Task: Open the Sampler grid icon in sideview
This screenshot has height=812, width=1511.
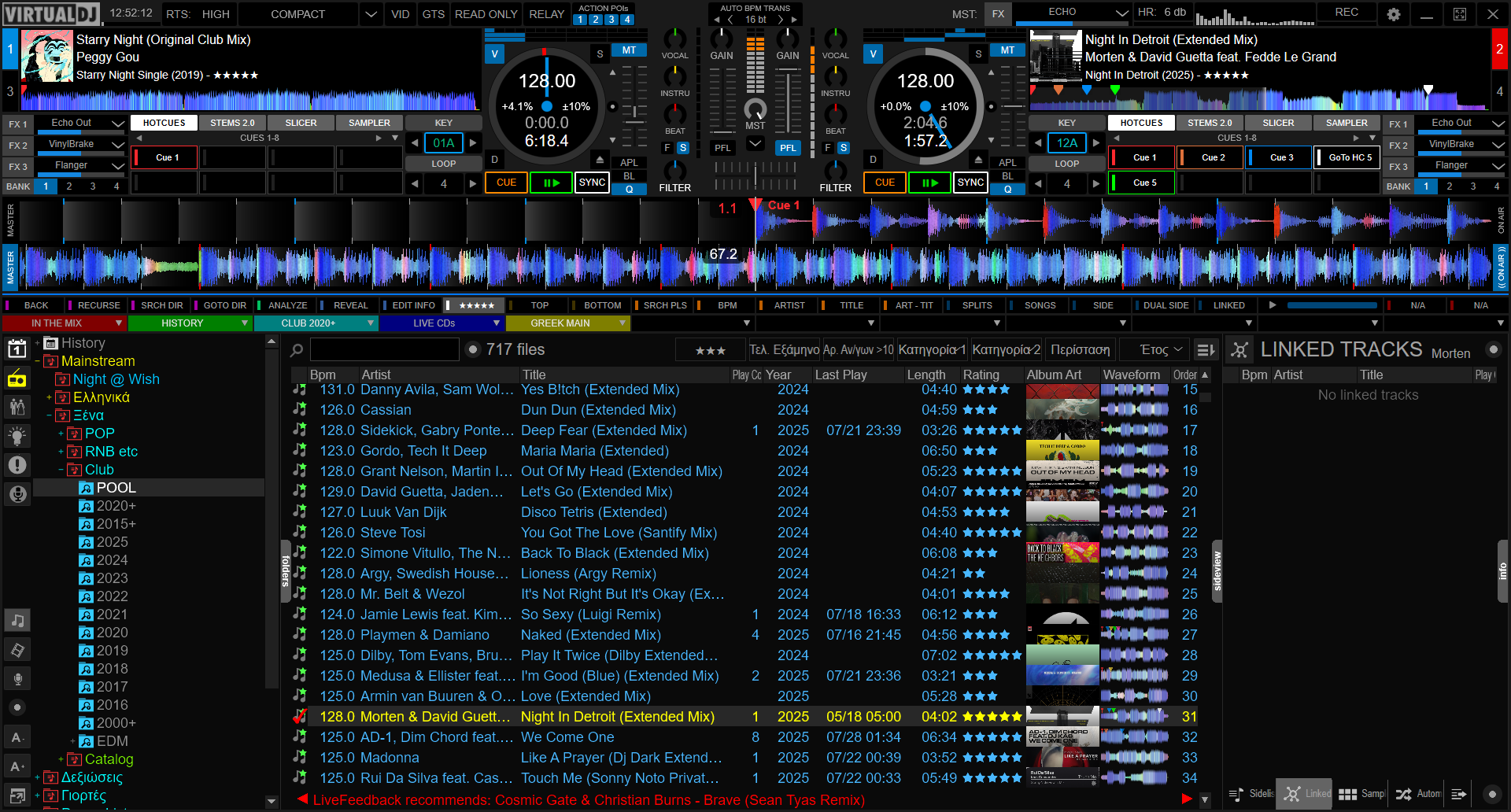Action: pyautogui.click(x=1347, y=794)
